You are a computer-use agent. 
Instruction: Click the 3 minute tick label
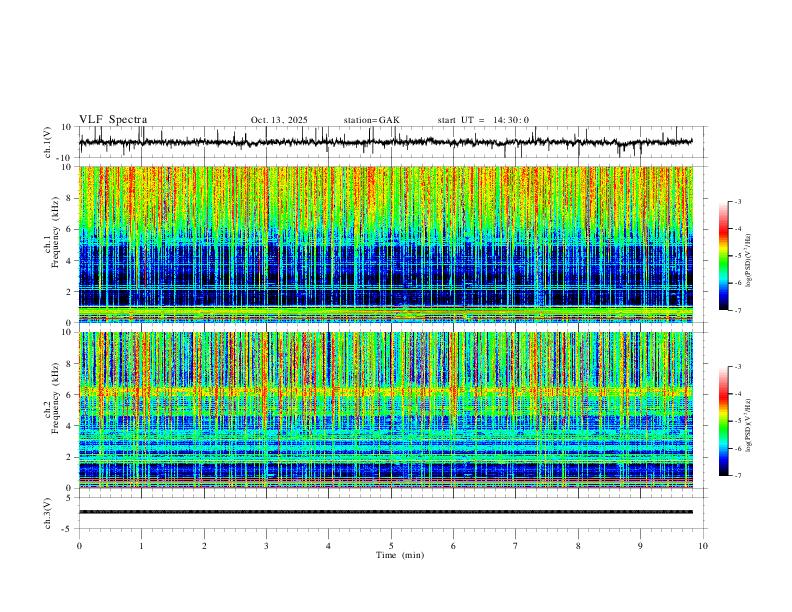[x=266, y=546]
